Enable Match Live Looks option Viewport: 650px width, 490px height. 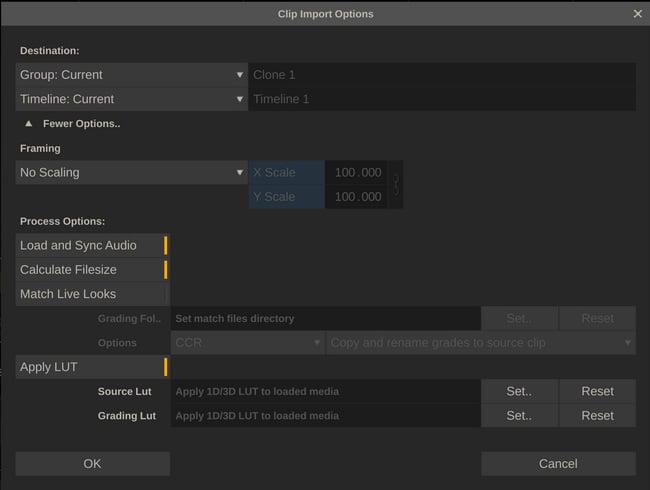92,294
